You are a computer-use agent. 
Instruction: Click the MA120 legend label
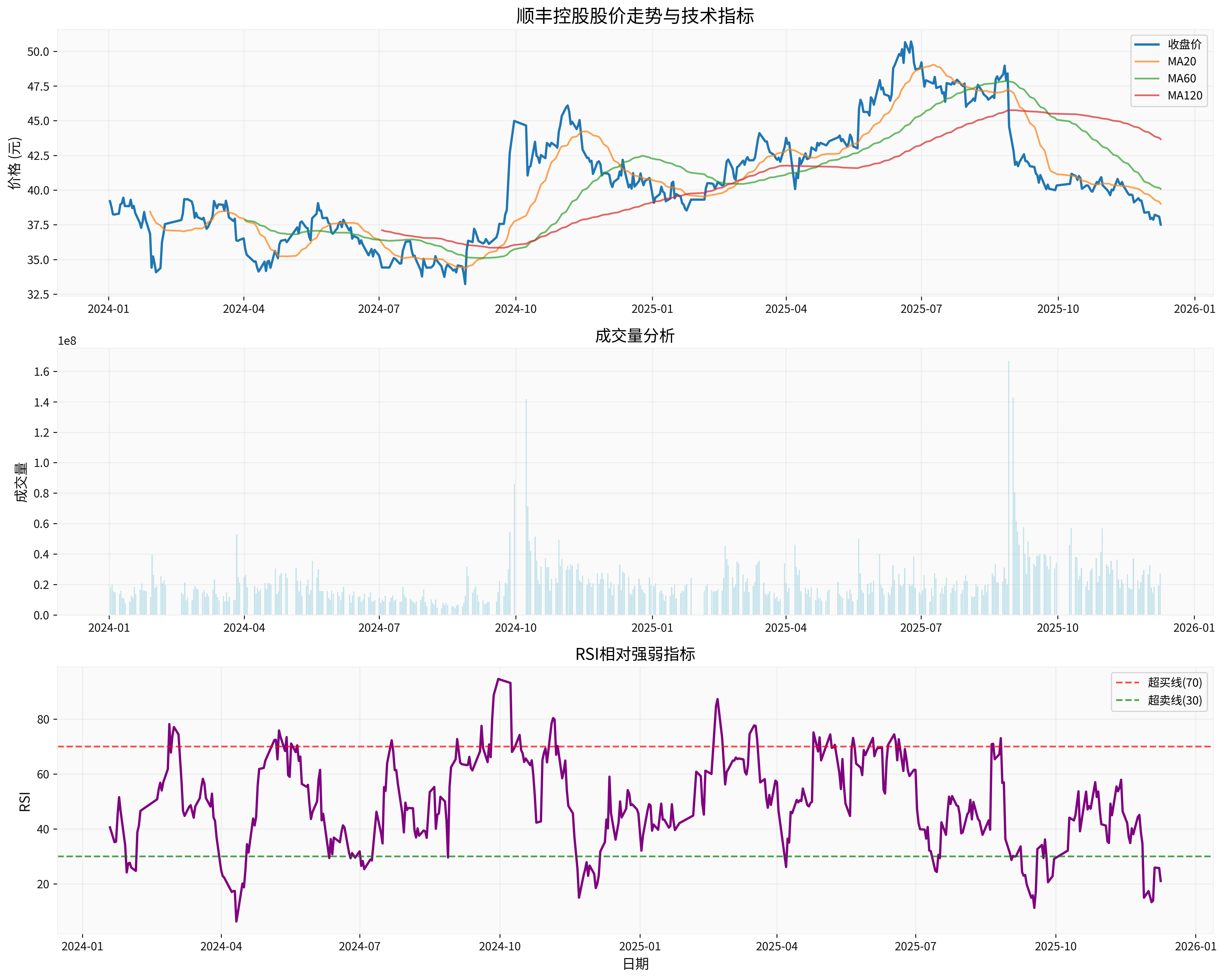pyautogui.click(x=1185, y=95)
